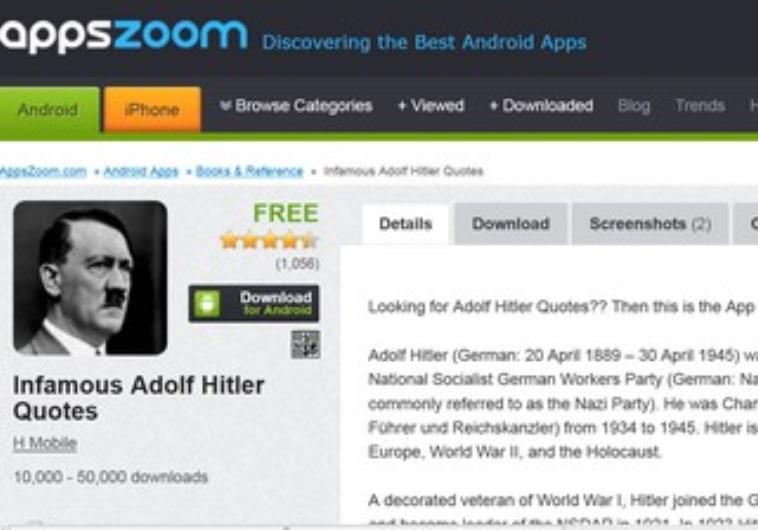Viewport: 758px width, 530px height.
Task: Click the app icon thumbnail image
Action: tap(90, 278)
